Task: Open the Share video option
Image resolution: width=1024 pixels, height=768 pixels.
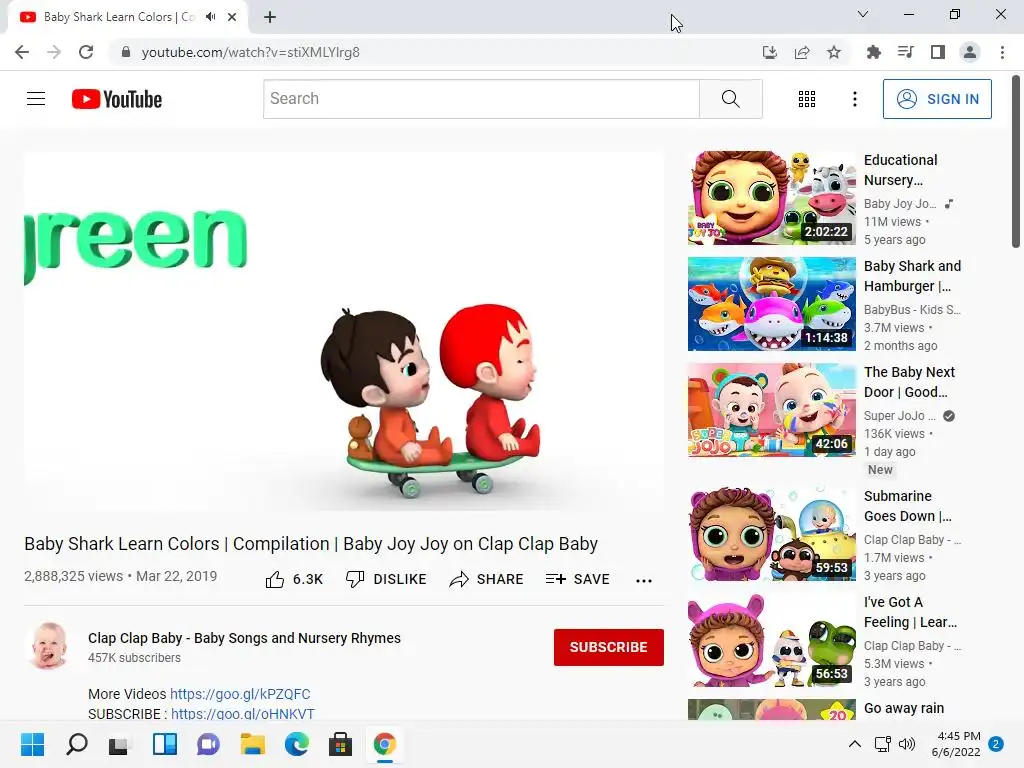Action: (x=487, y=579)
